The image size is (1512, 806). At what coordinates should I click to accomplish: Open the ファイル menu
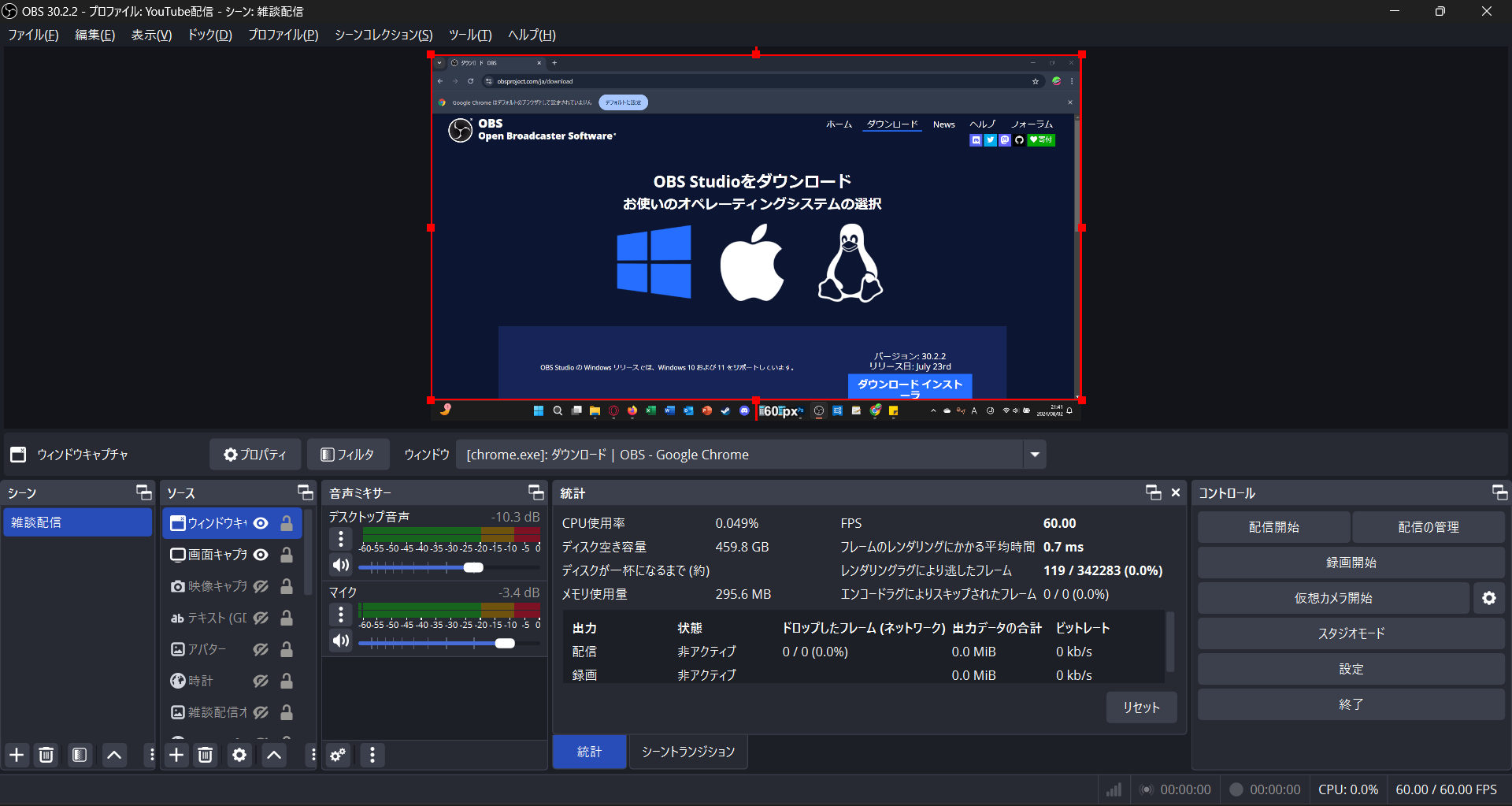pos(33,35)
